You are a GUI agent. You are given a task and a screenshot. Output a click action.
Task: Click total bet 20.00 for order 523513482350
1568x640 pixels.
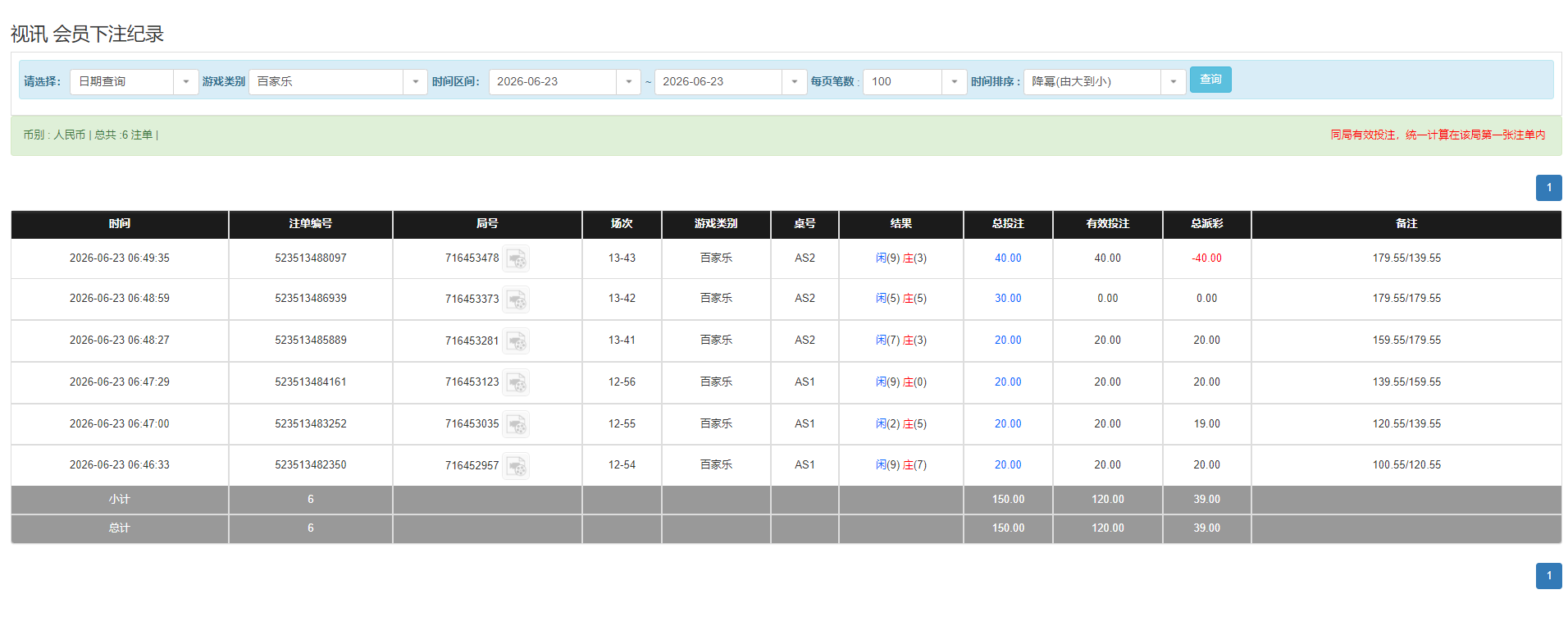point(1008,465)
